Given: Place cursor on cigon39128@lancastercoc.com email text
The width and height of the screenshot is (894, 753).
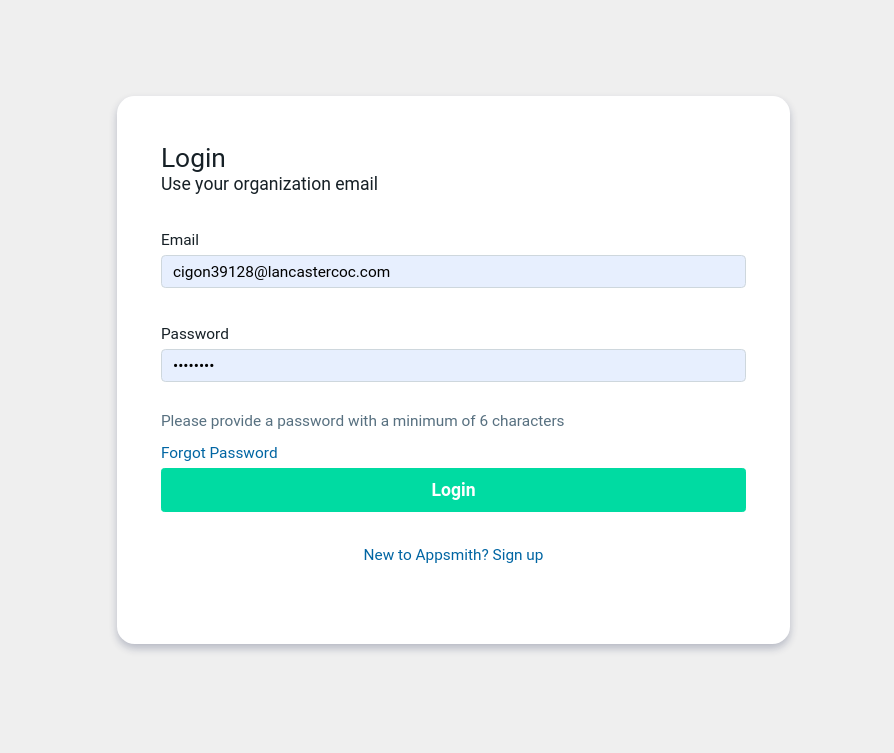Looking at the screenshot, I should tap(281, 272).
